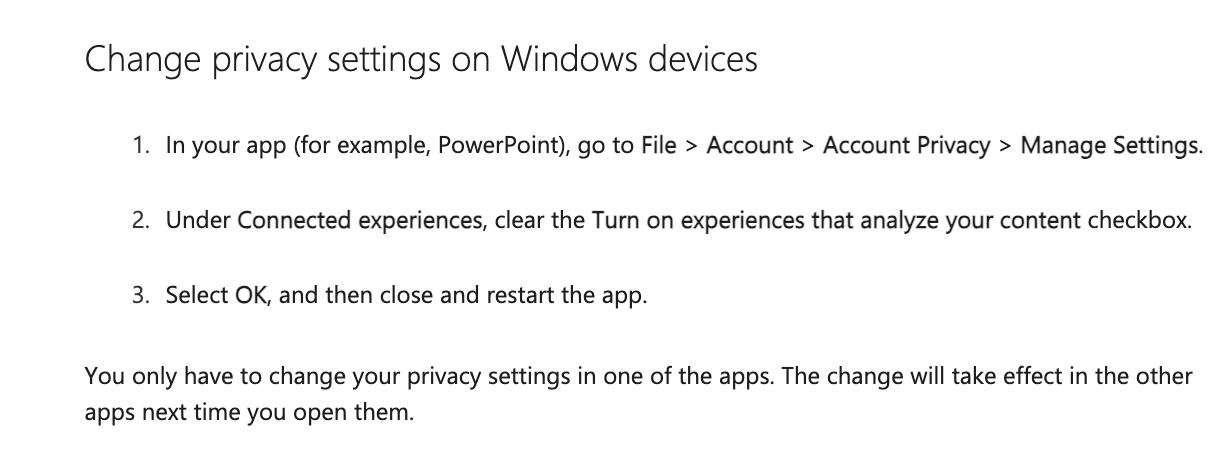Screen dimensions: 1218x467
Task: Click "close and restart the app" text
Action: [511, 297]
